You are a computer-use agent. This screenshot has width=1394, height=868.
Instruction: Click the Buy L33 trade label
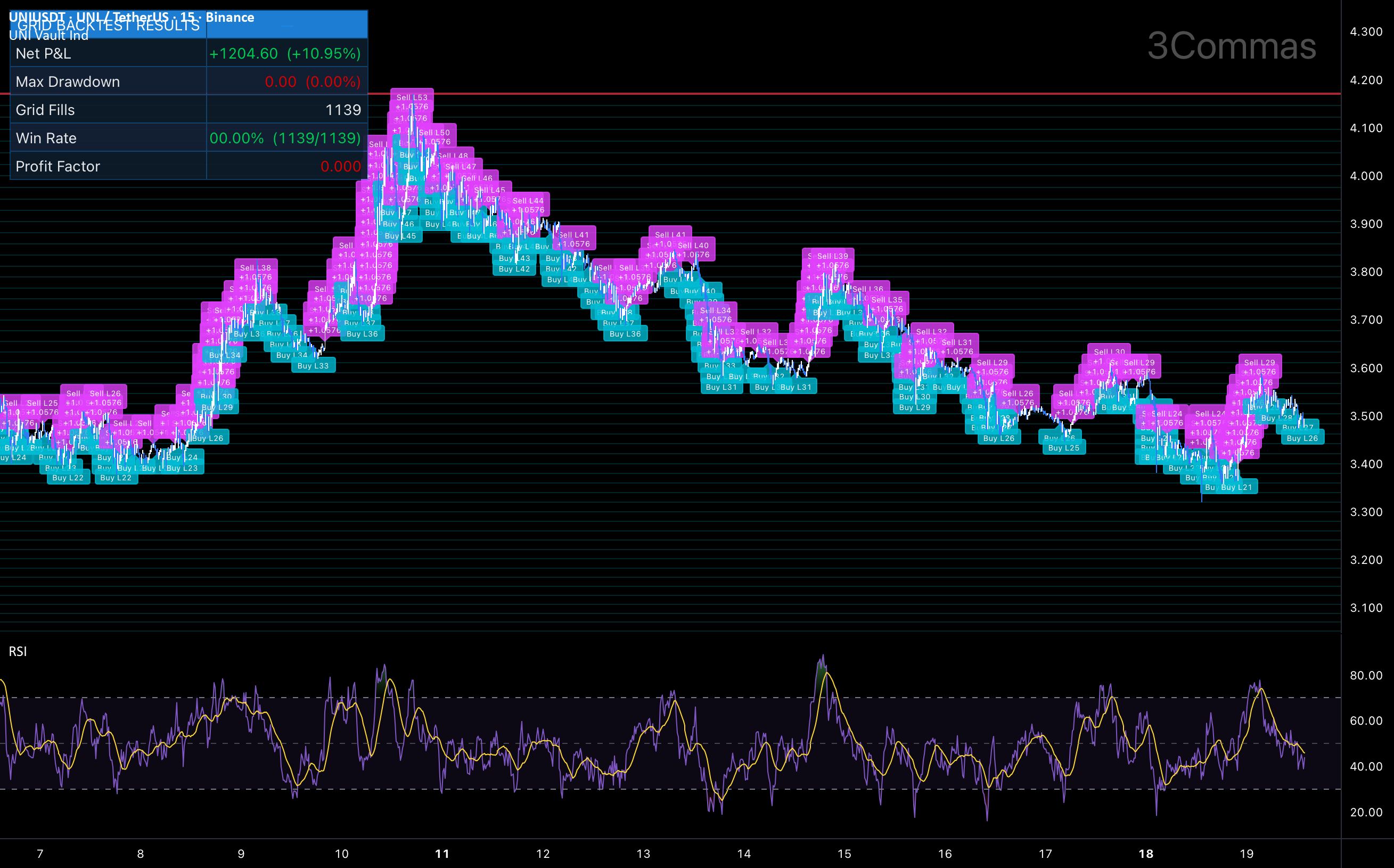(313, 366)
